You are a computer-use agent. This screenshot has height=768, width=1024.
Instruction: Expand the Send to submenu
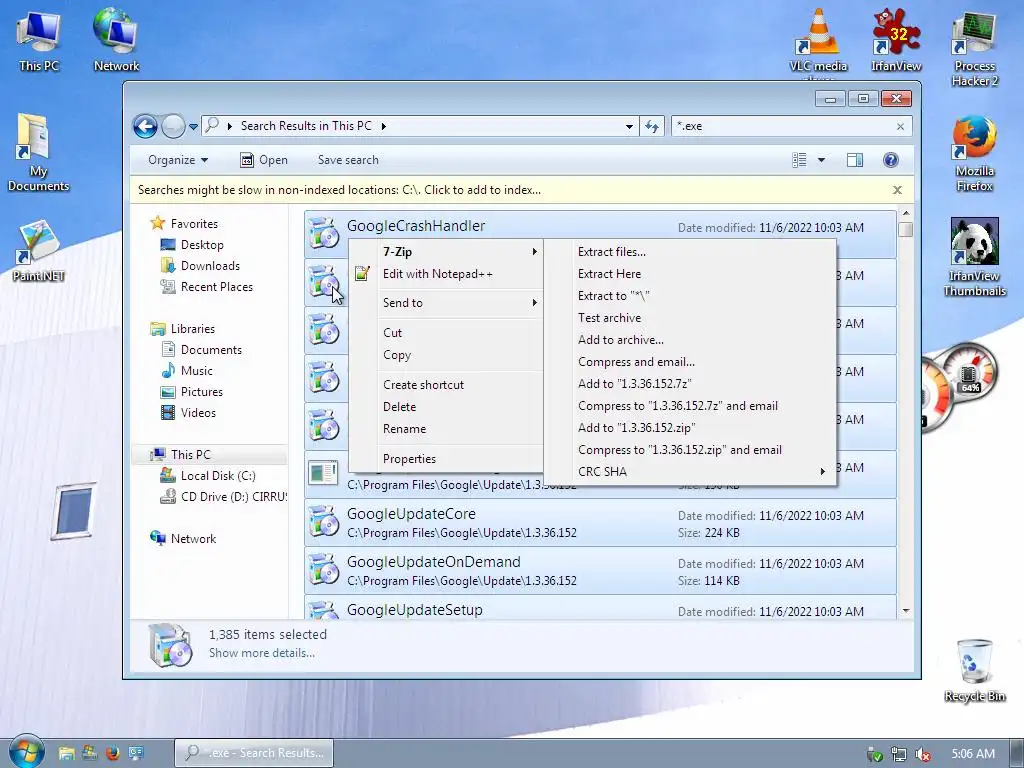click(x=460, y=303)
